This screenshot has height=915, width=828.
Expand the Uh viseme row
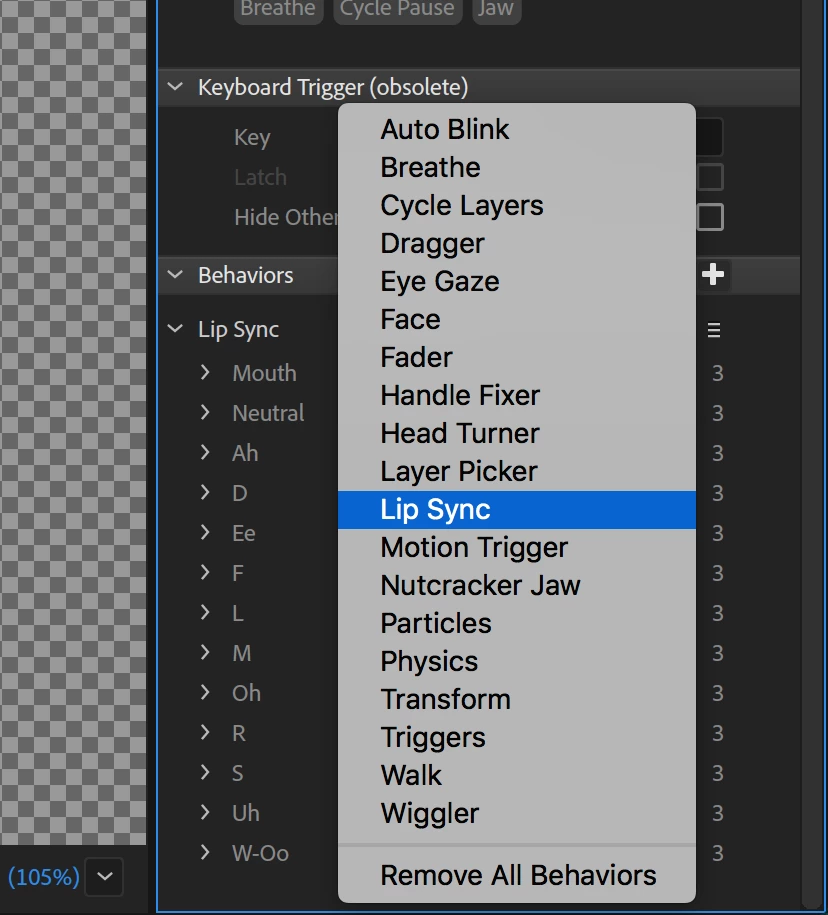205,812
